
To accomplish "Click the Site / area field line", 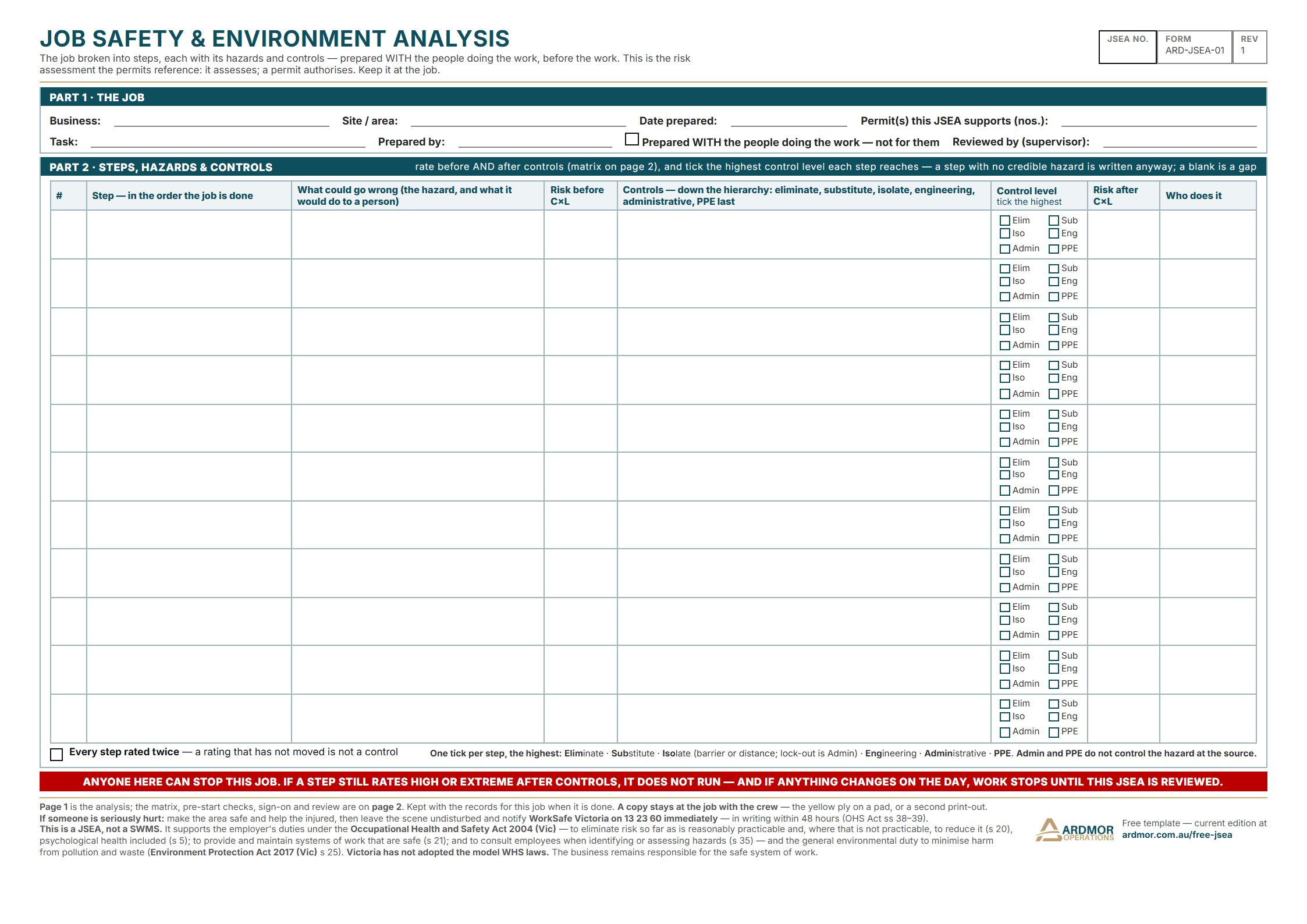I will pyautogui.click(x=518, y=121).
